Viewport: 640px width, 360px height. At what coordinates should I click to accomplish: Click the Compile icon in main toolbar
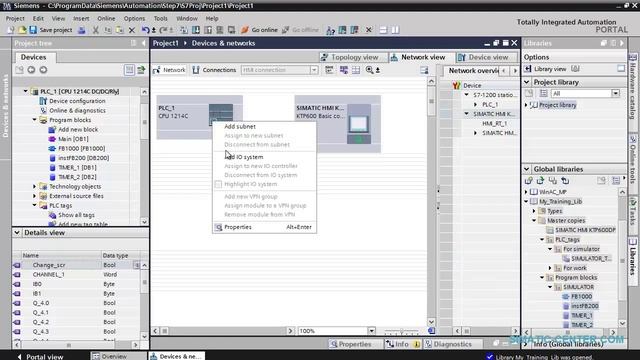[184, 30]
